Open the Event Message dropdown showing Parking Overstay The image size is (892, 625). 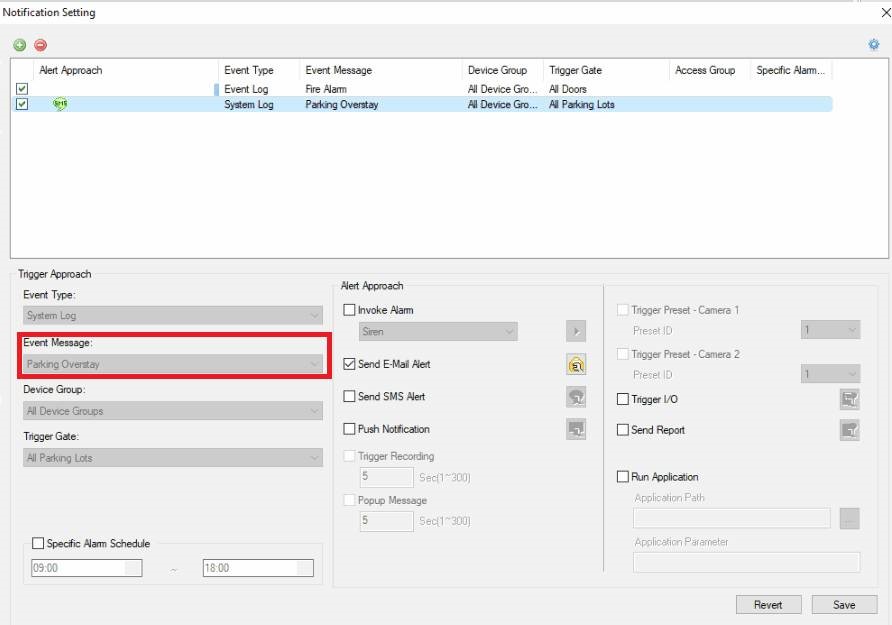click(x=173, y=364)
